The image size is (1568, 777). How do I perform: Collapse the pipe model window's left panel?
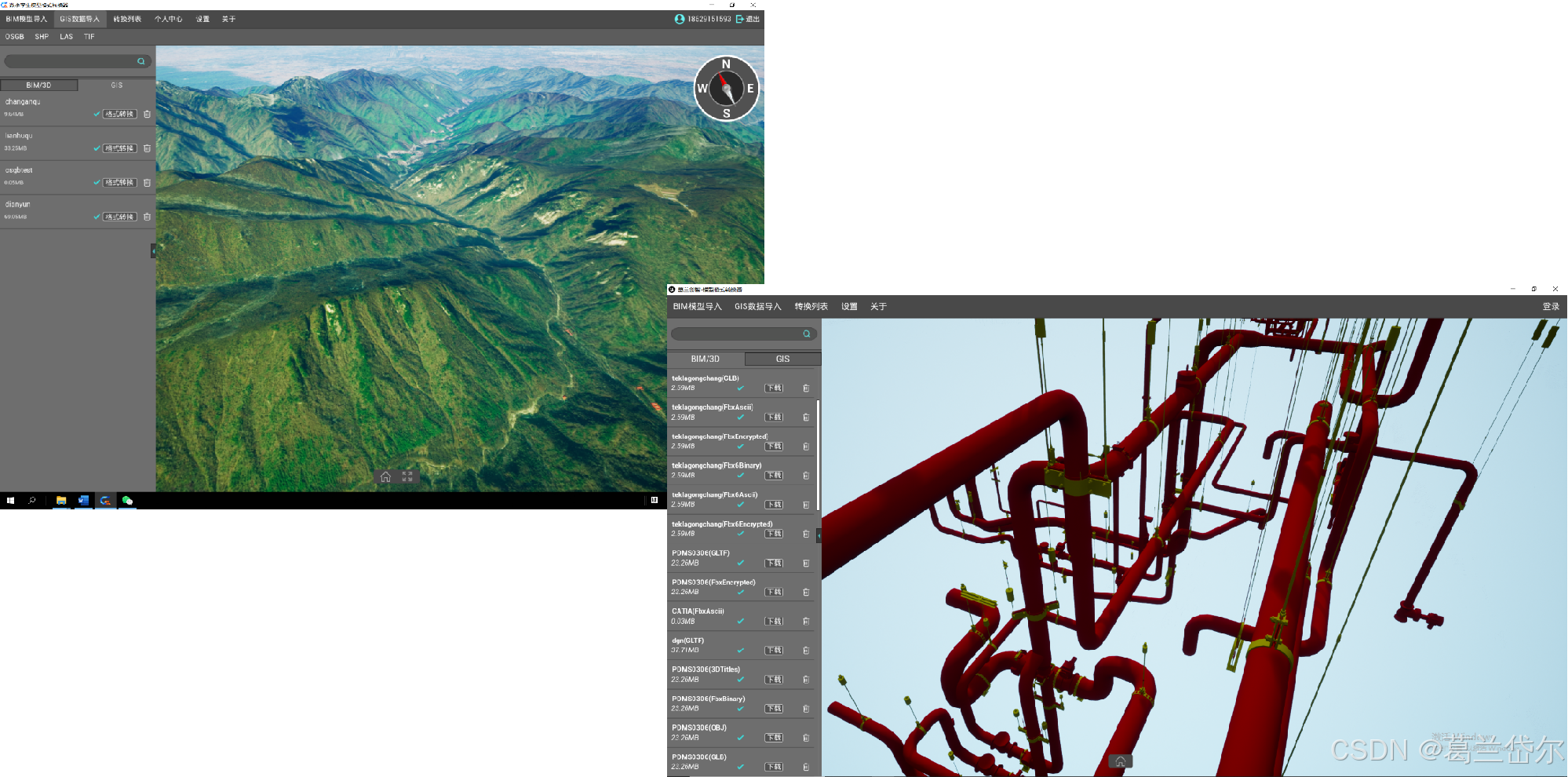tap(819, 536)
